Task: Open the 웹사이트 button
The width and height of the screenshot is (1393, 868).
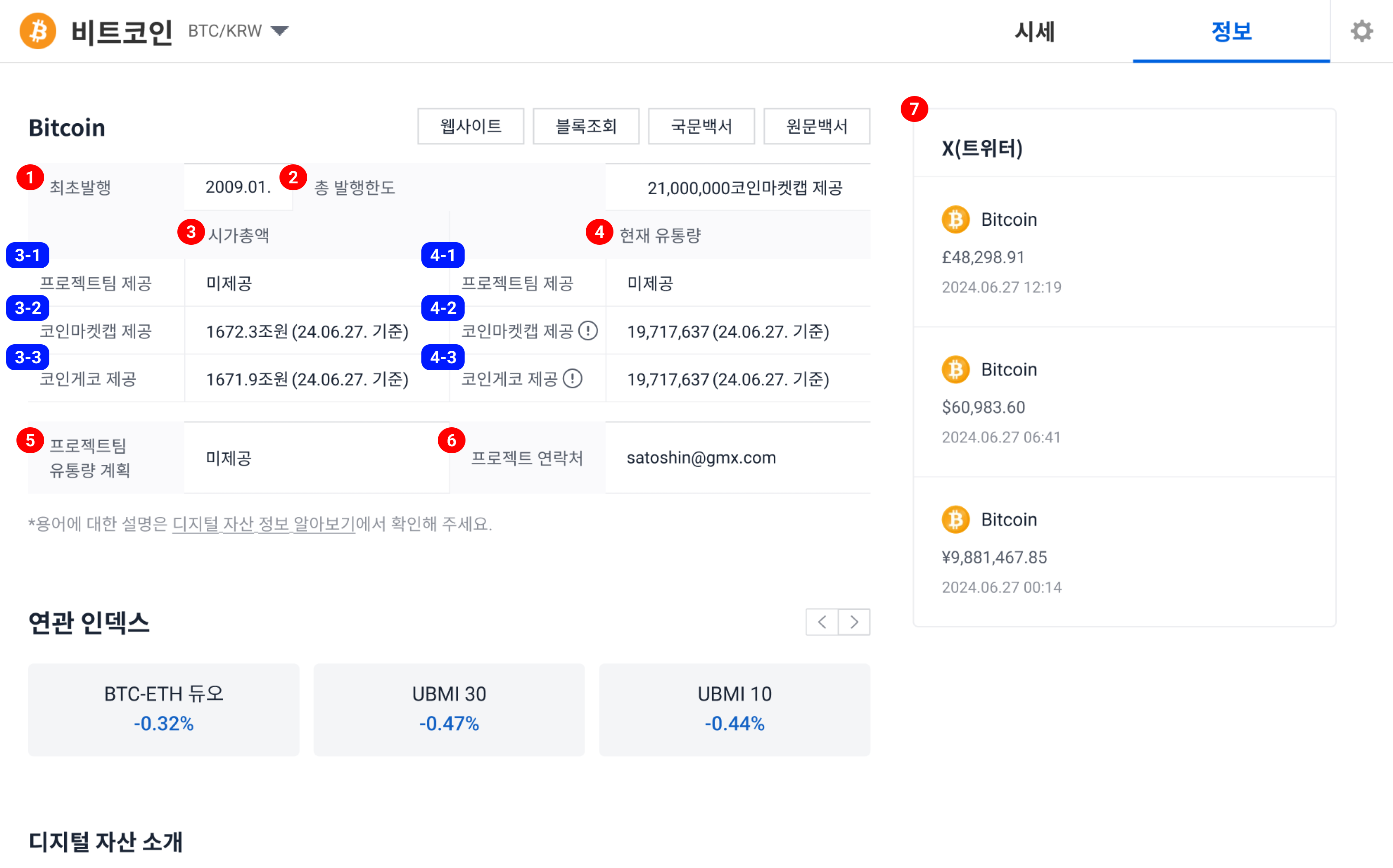Action: tap(471, 126)
